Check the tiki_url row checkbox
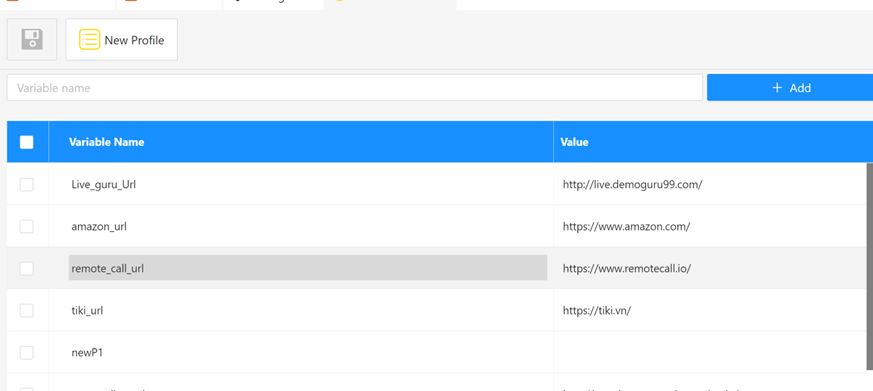873x391 pixels. click(x=27, y=310)
